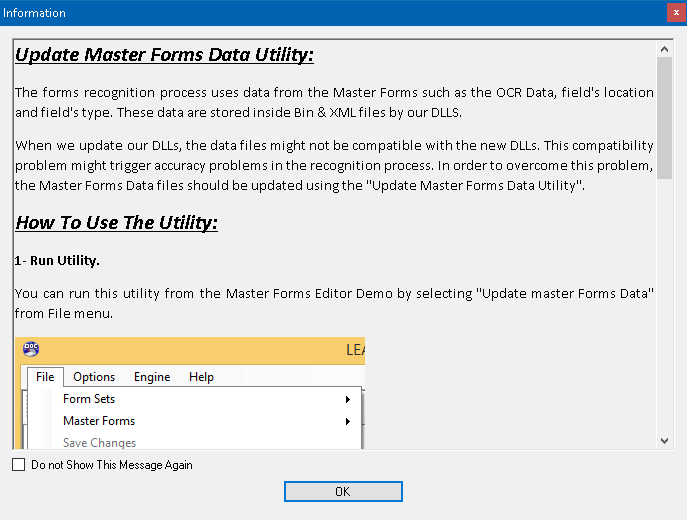Select the Form Sets menu entry
Viewport: 687px width, 520px height.
(89, 399)
